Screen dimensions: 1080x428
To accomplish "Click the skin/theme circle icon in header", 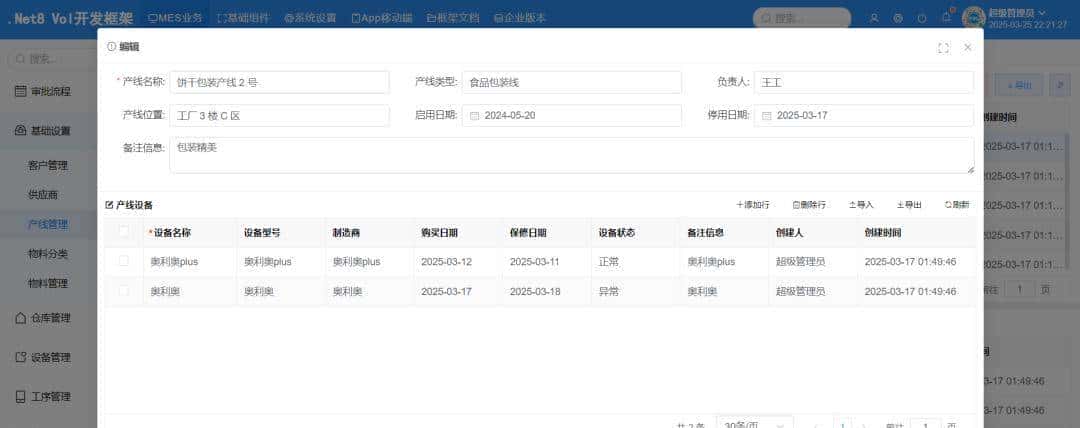I will tap(898, 19).
